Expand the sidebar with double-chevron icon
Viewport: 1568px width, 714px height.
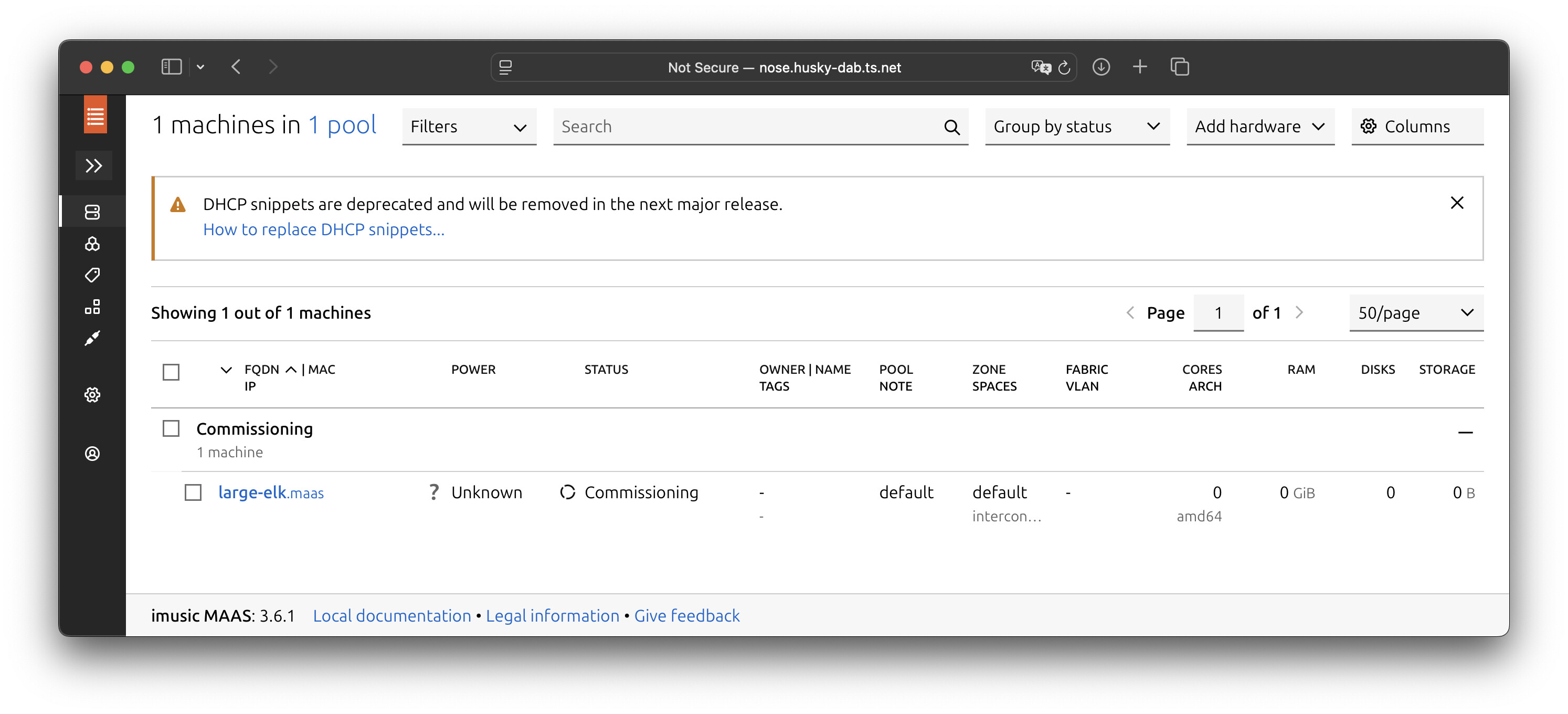93,165
